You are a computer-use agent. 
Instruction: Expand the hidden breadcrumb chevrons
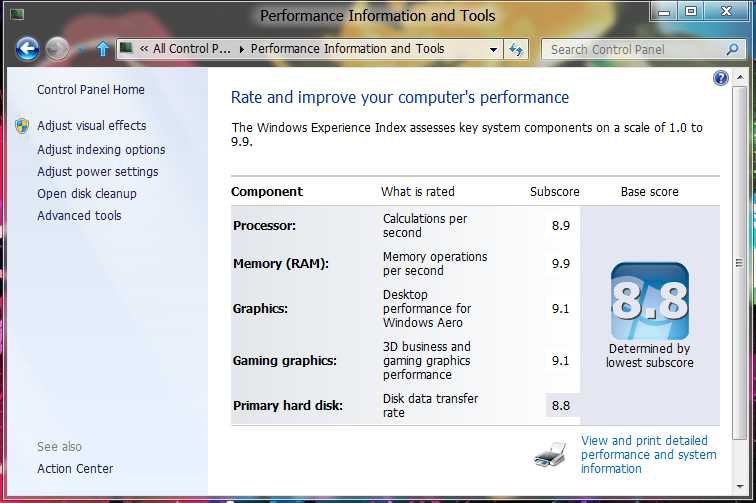click(144, 49)
